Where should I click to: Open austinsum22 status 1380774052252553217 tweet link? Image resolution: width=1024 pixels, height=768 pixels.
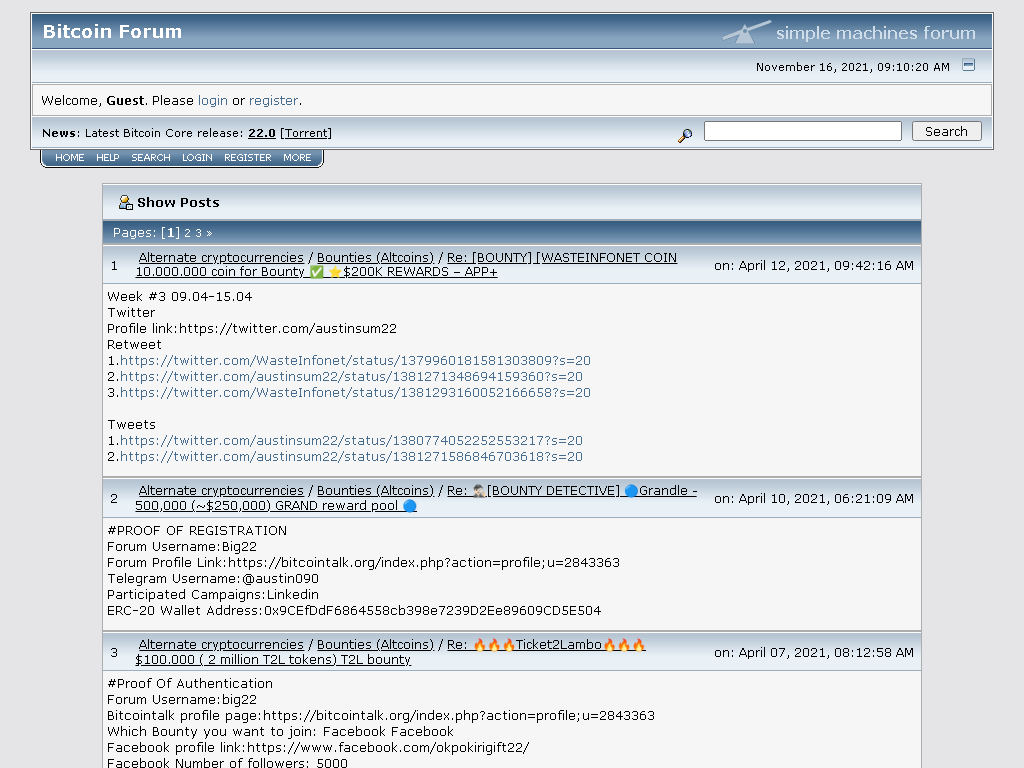click(351, 441)
